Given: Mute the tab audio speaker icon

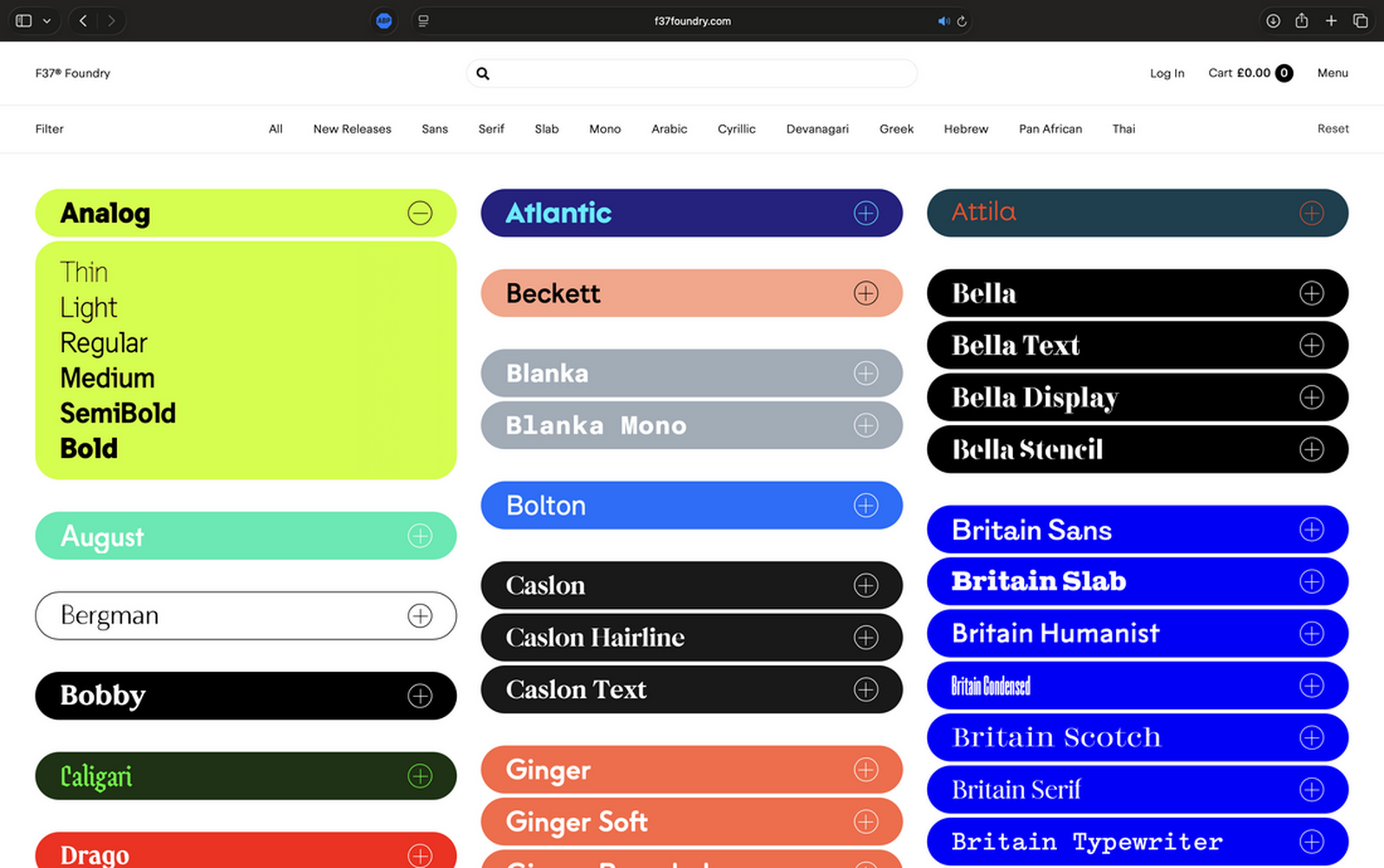Looking at the screenshot, I should (943, 21).
